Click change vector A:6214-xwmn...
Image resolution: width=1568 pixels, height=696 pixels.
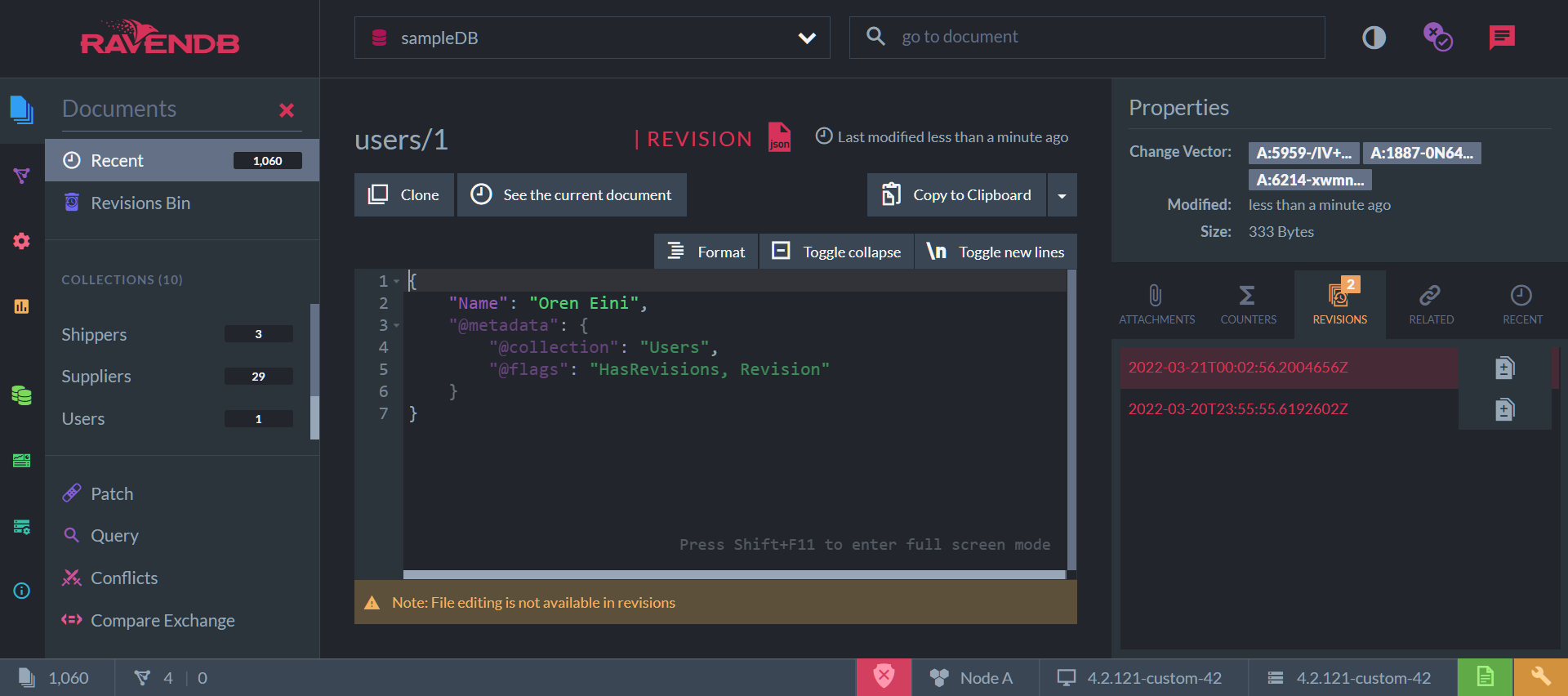(1310, 180)
